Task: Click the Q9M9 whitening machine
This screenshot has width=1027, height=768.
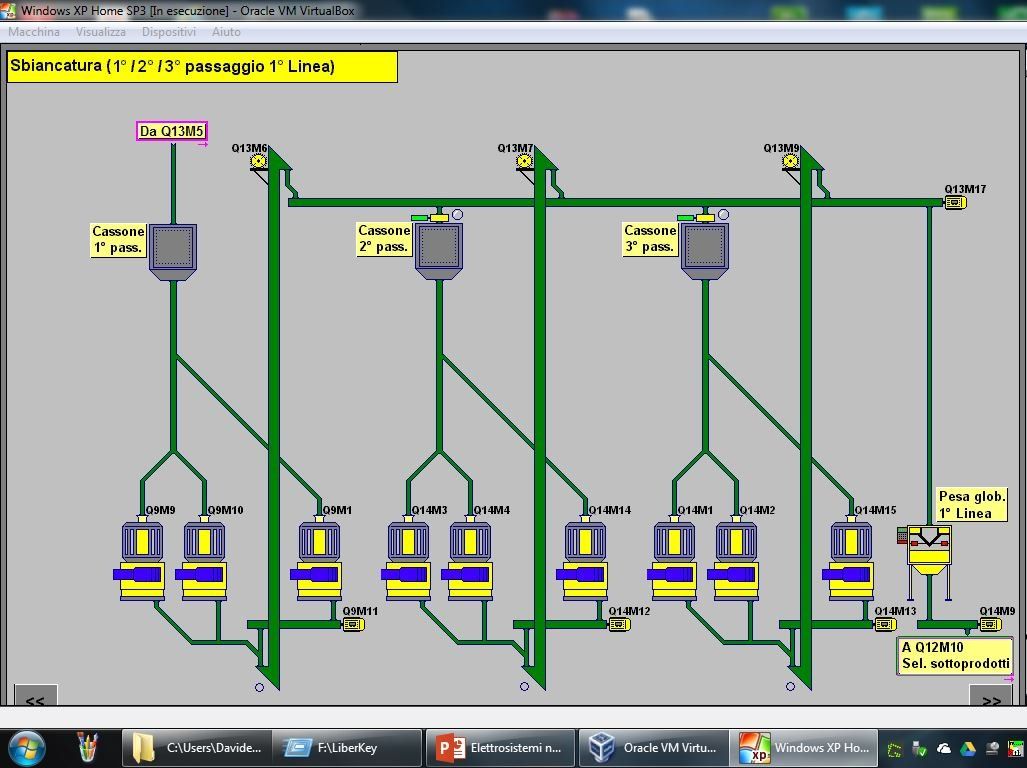Action: [x=142, y=561]
